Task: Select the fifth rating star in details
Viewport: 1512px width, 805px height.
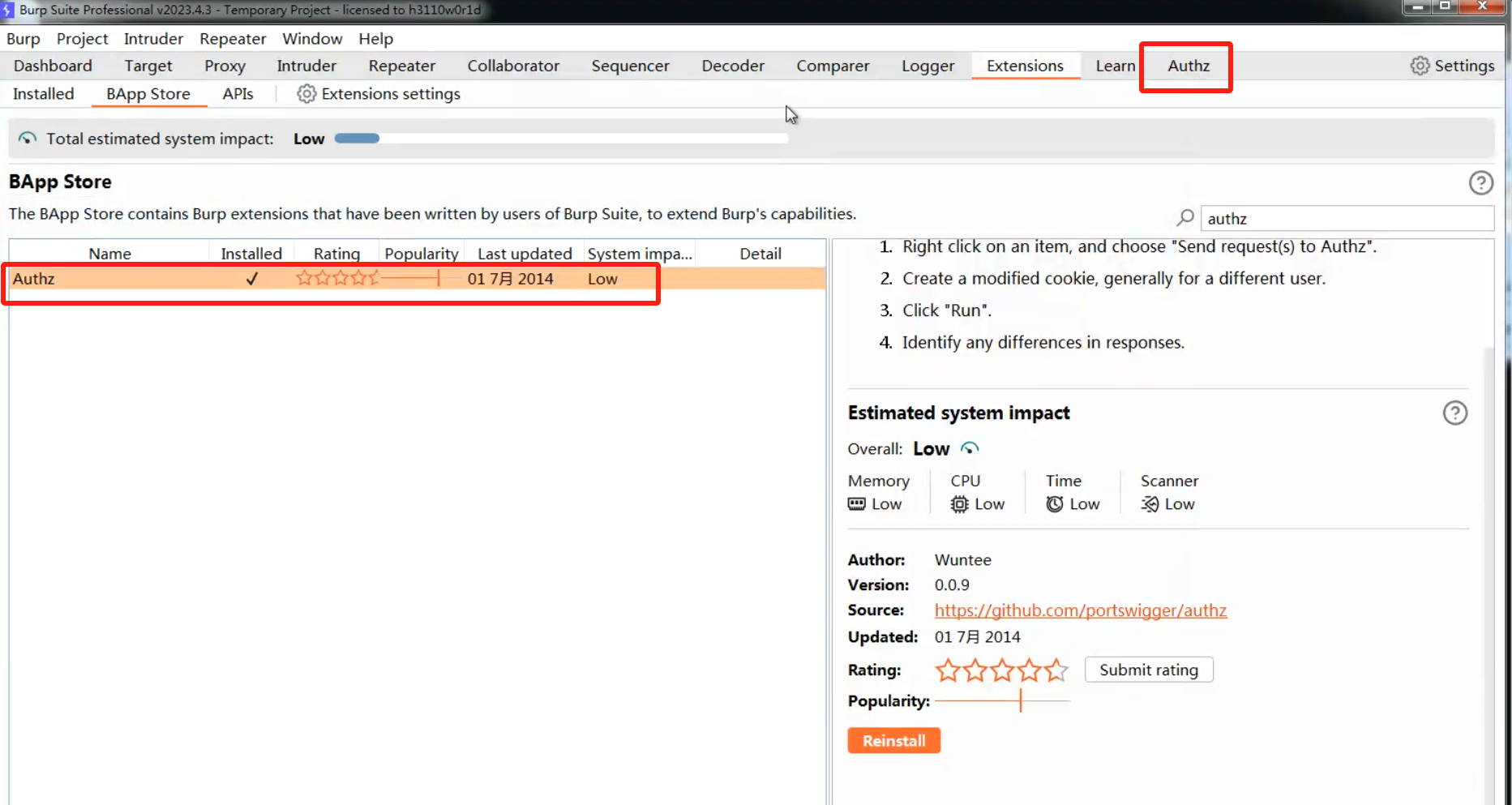Action: [1056, 670]
